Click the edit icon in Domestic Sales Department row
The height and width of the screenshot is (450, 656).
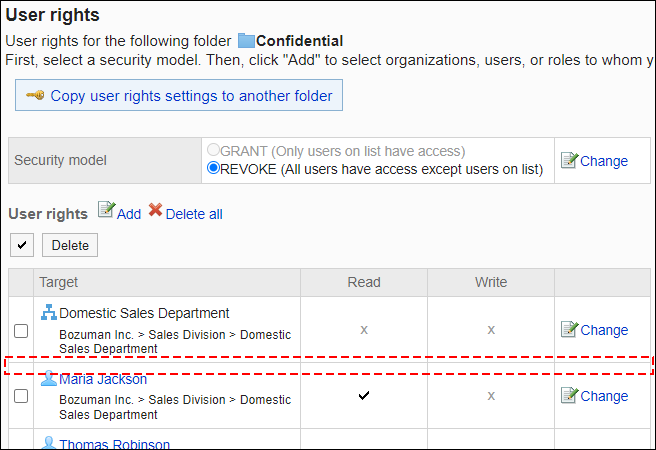569,329
